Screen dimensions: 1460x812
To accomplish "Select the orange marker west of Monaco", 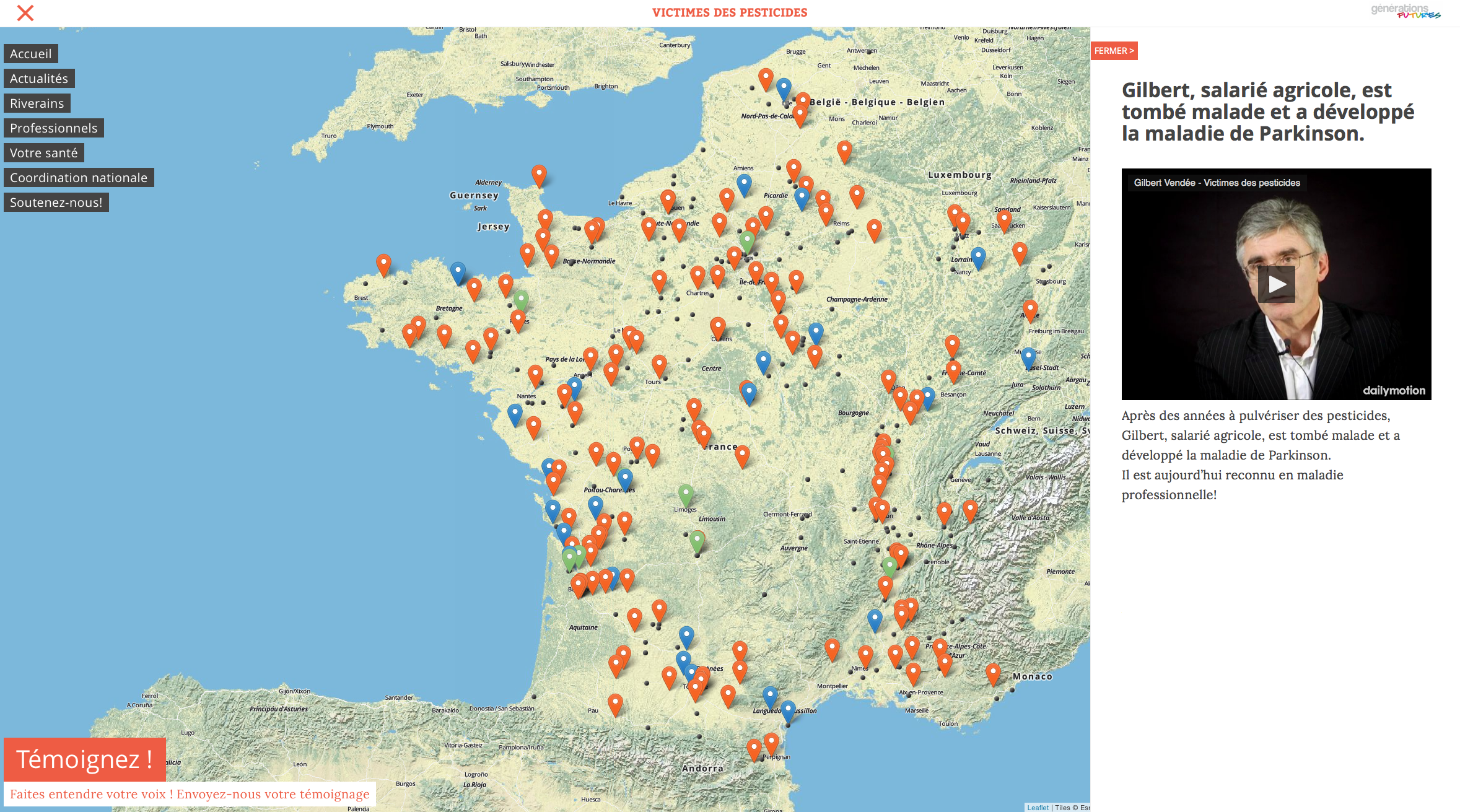I will click(x=993, y=675).
